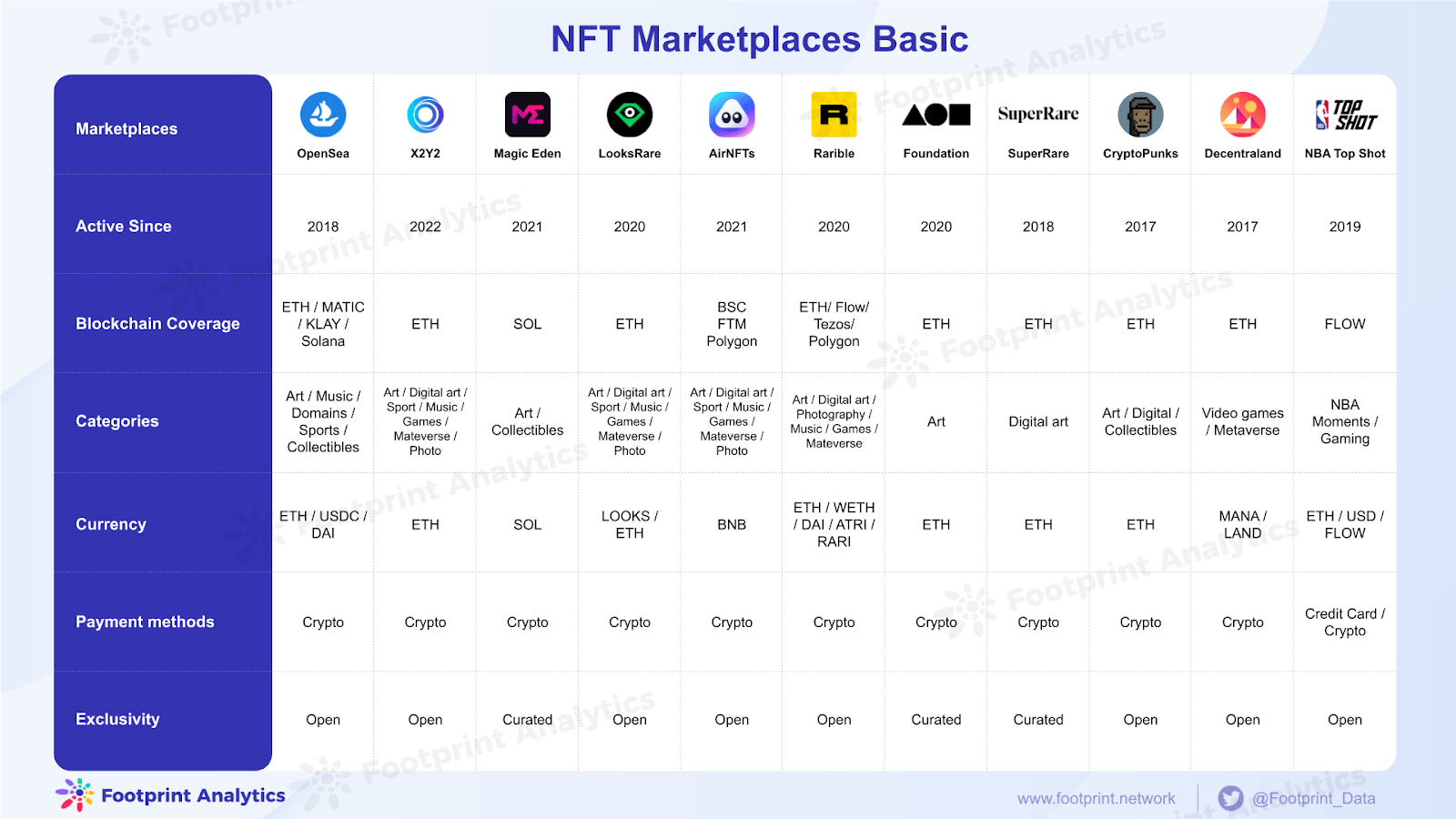
Task: Click the Curated cell under Magic Eden
Action: click(527, 719)
